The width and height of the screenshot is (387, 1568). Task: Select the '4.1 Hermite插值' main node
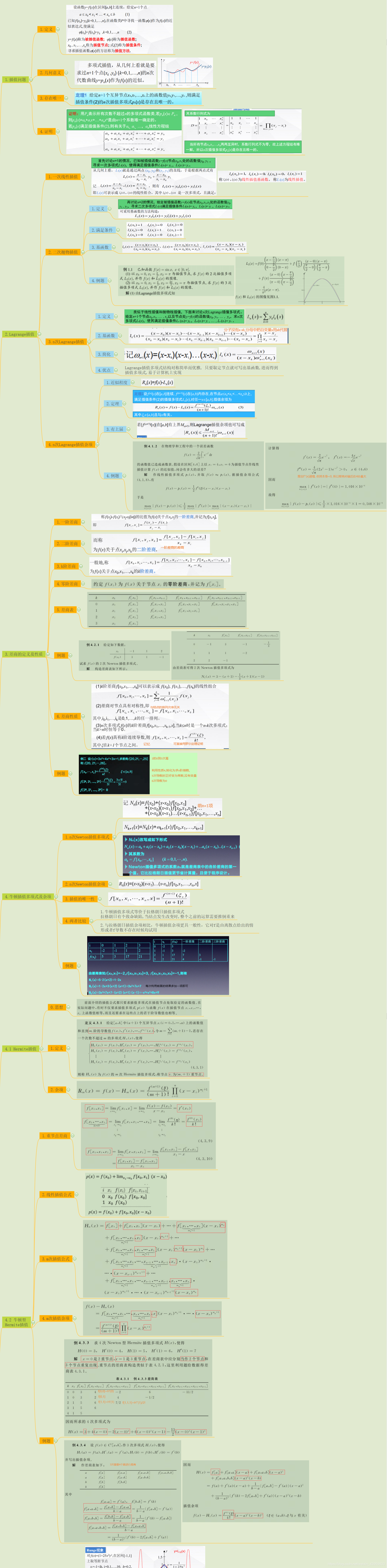click(x=21, y=1049)
